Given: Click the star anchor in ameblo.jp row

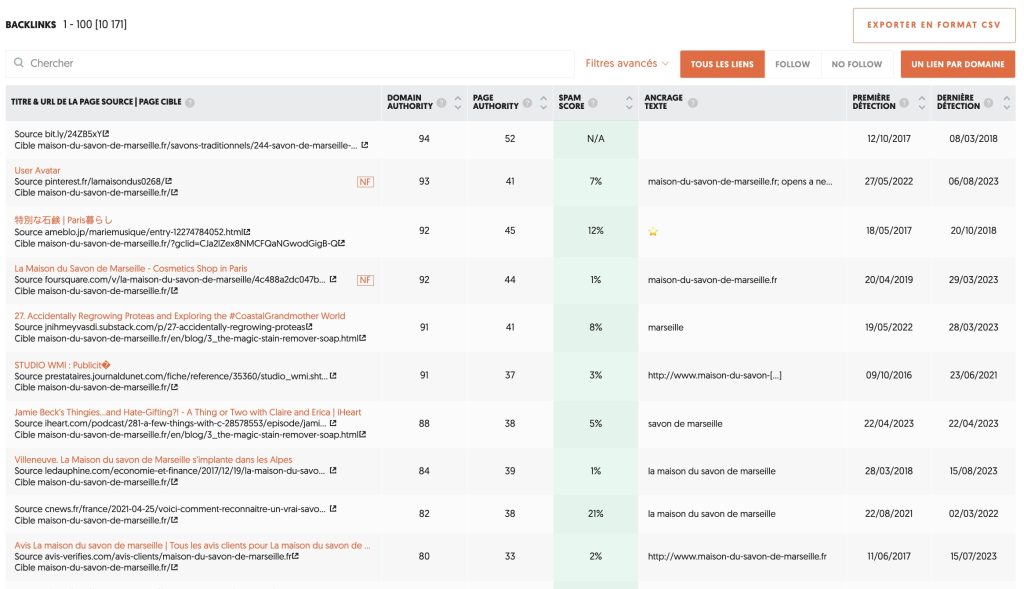Looking at the screenshot, I should [x=652, y=231].
